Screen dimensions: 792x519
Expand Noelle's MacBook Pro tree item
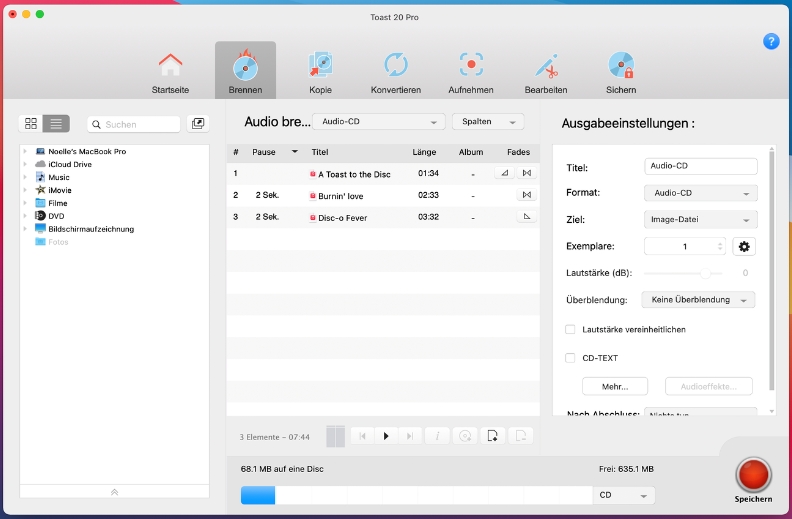point(25,151)
